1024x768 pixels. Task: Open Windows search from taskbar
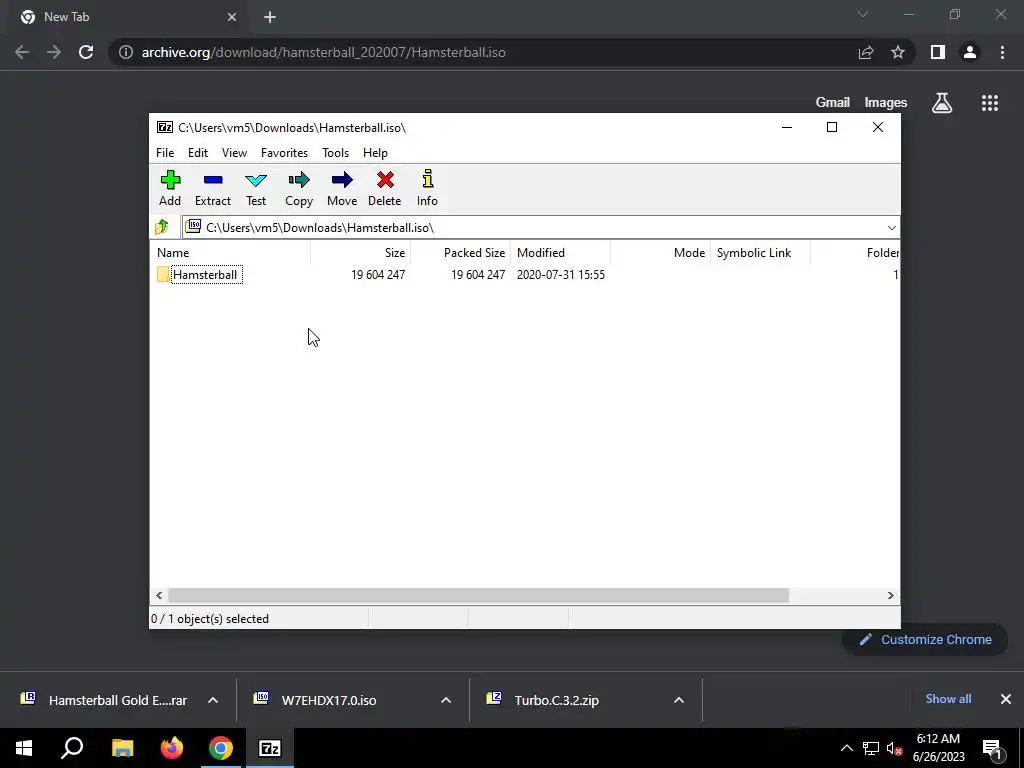[72, 748]
